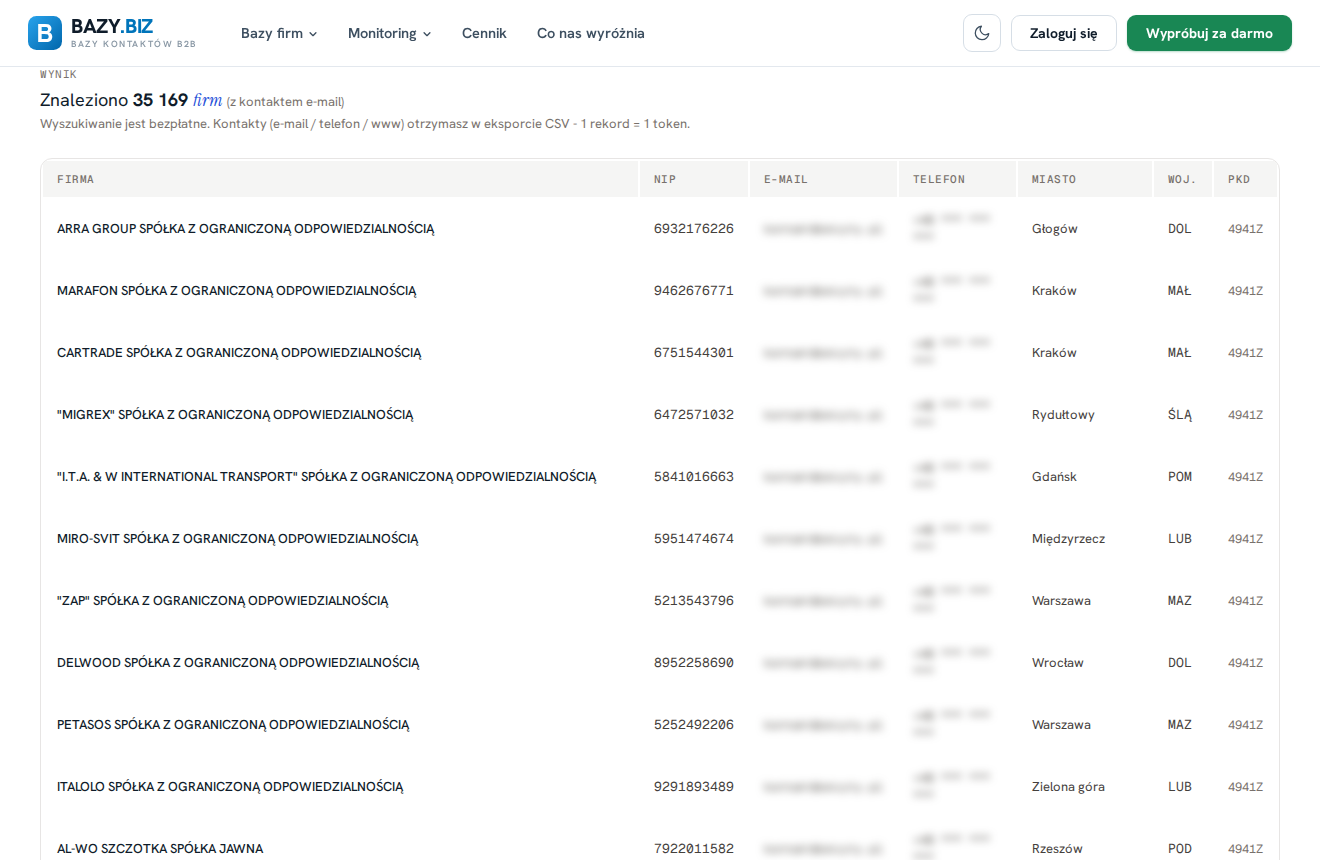This screenshot has width=1320, height=860.
Task: Click the I.T.A. & W INTERNATIONAL TRANSPORT entry
Action: click(326, 477)
